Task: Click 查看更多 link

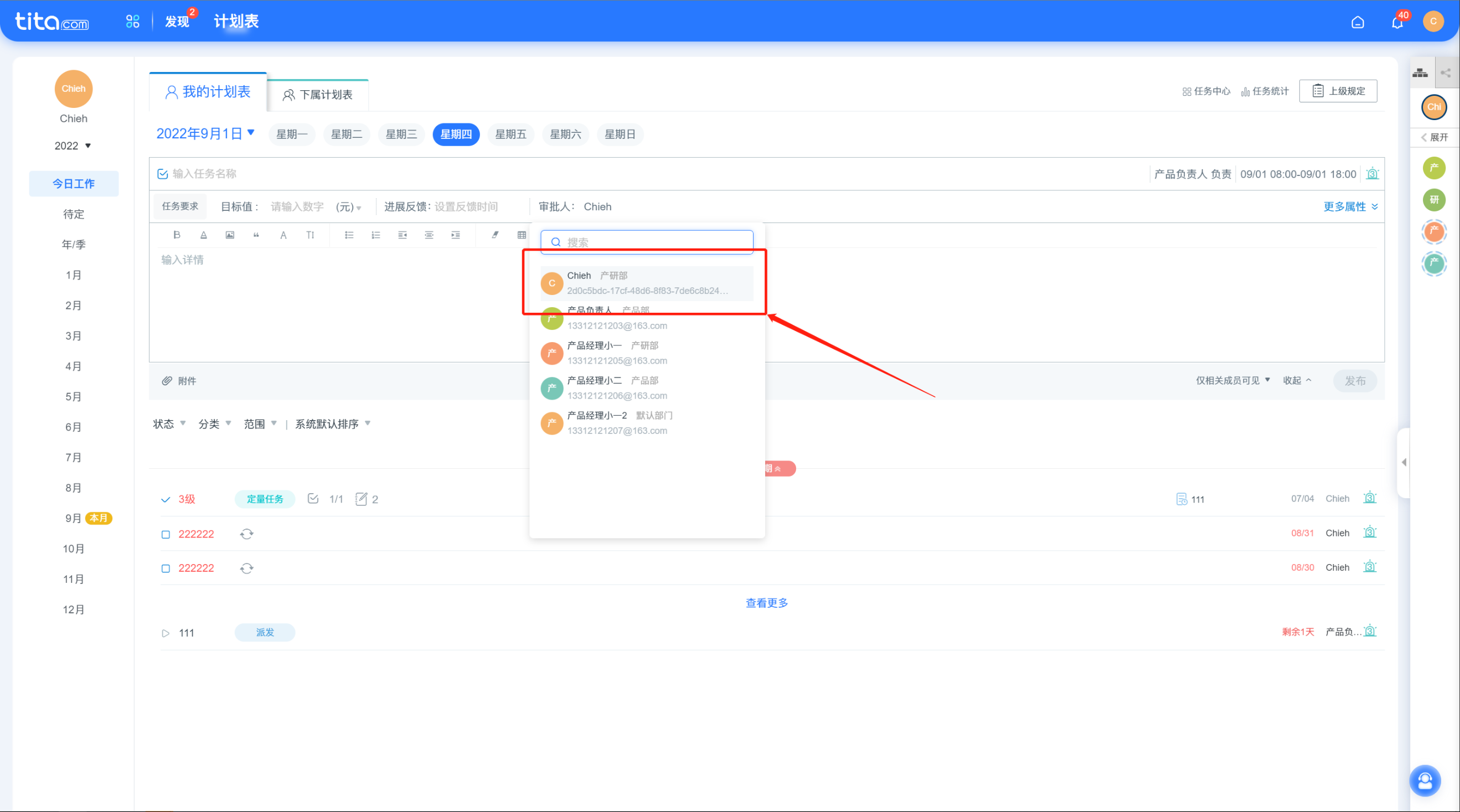Action: [x=767, y=603]
